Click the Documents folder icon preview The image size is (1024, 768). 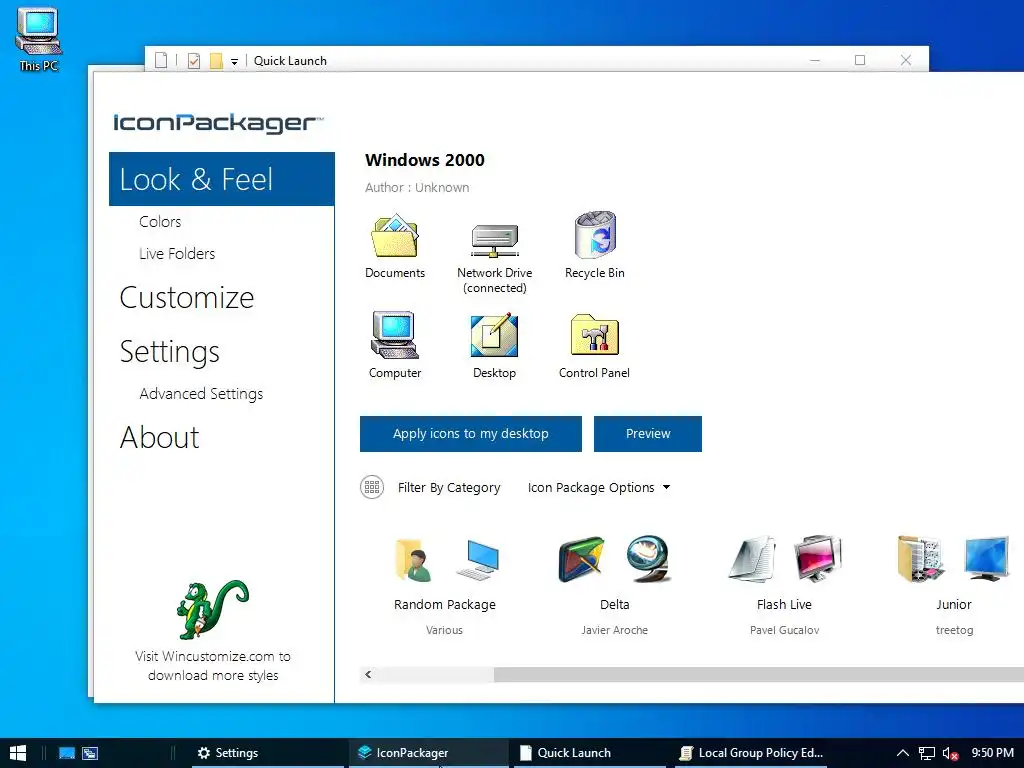click(395, 236)
